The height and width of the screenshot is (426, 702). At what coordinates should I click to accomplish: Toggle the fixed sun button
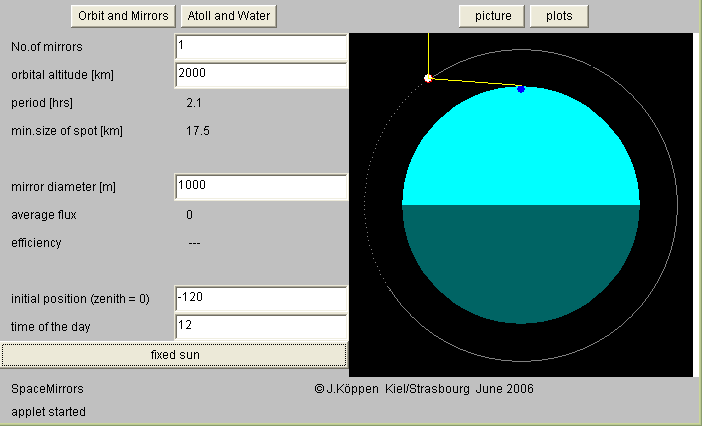click(x=174, y=355)
